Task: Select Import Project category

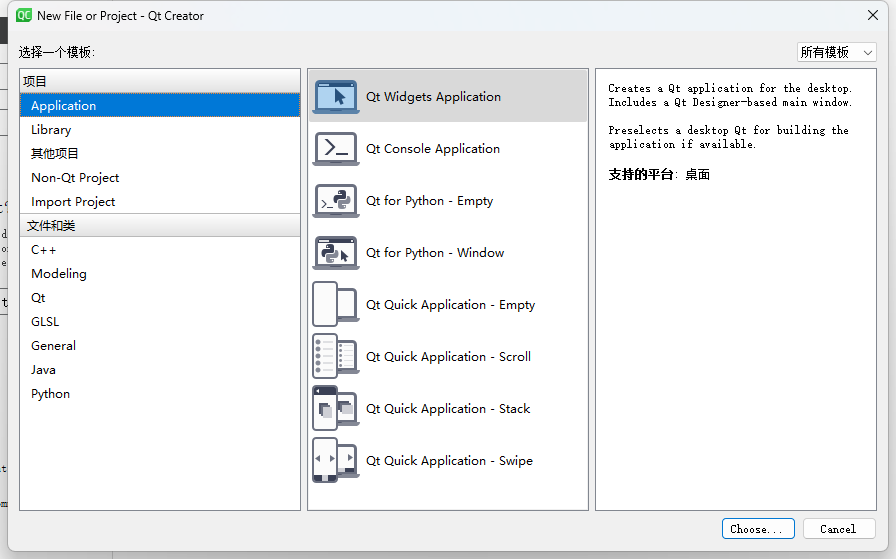Action: click(x=160, y=202)
